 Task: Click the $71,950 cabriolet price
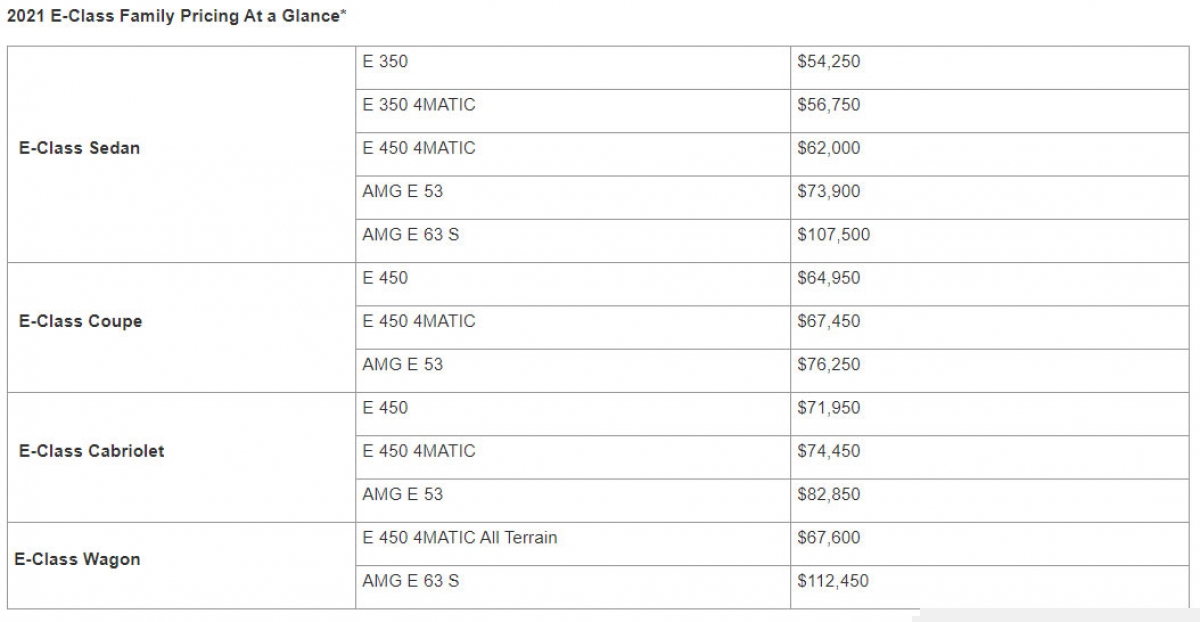[x=828, y=408]
